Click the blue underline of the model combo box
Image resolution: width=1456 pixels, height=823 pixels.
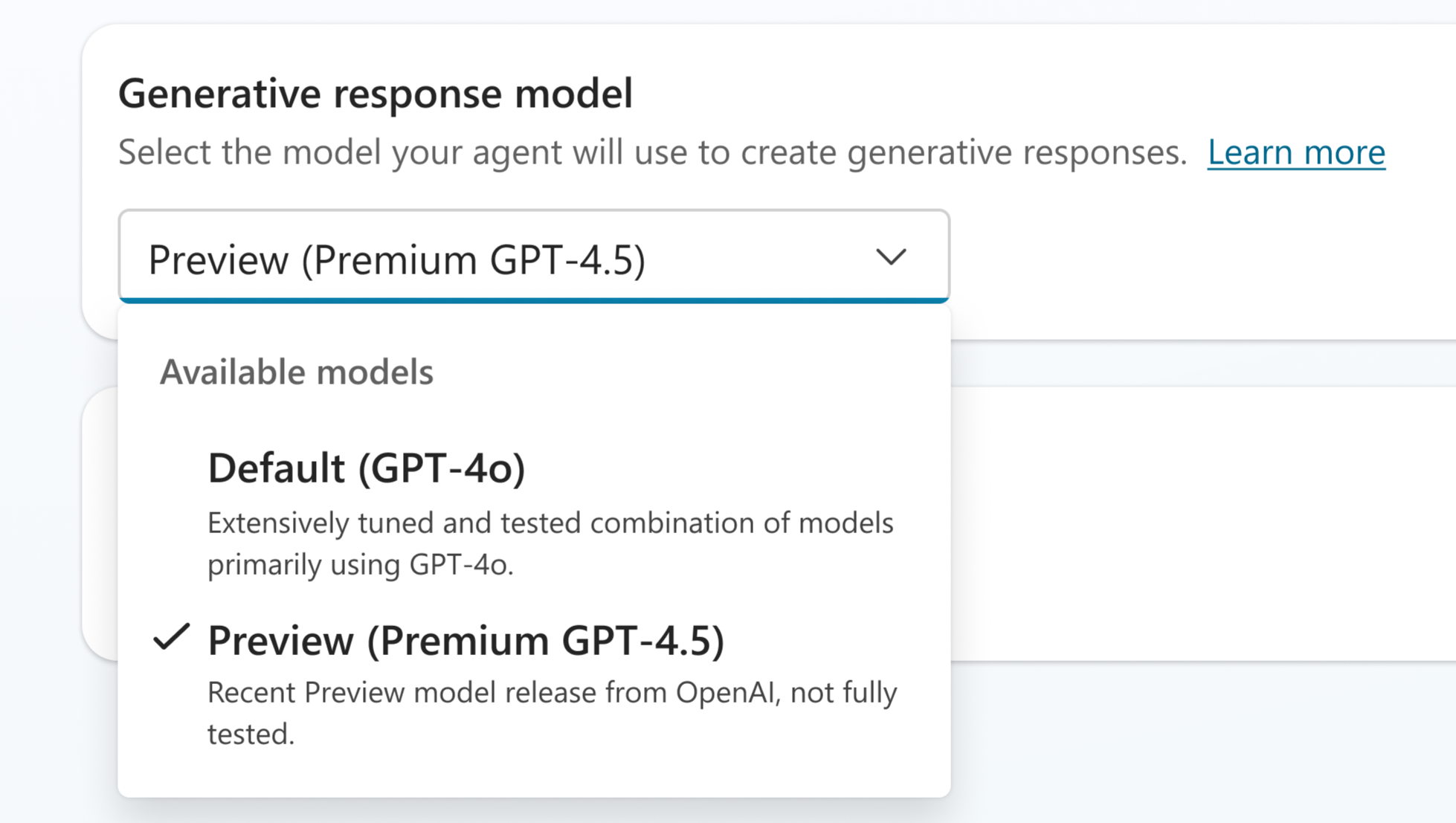coord(533,300)
